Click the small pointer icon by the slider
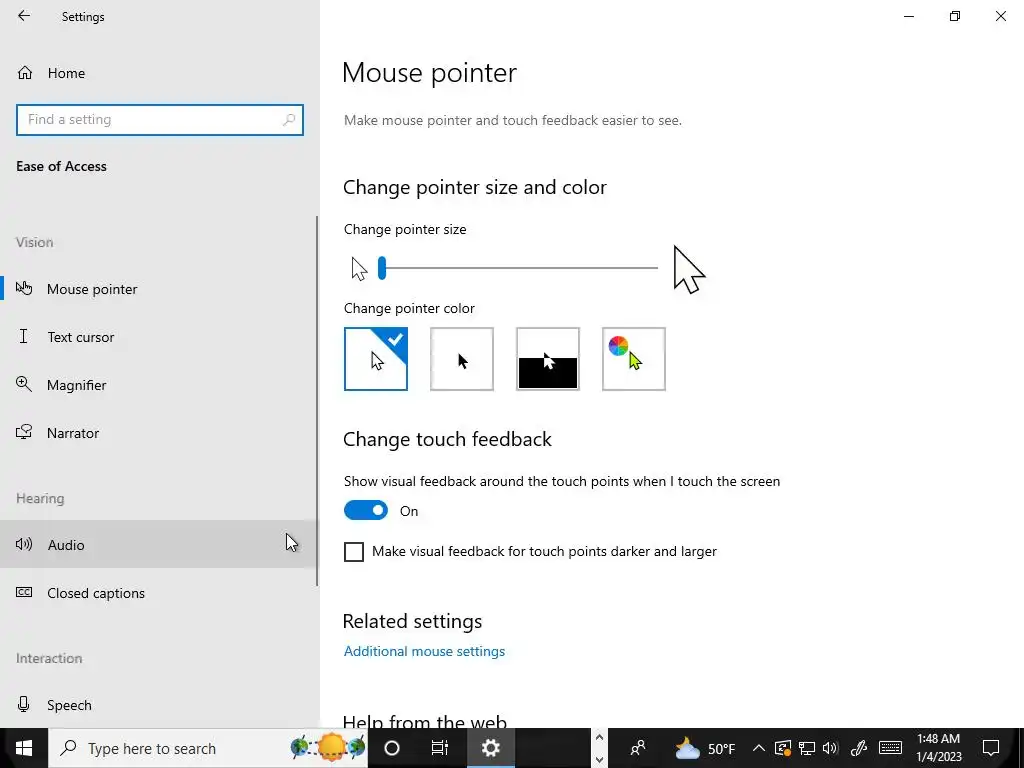1024x768 pixels. coord(359,268)
